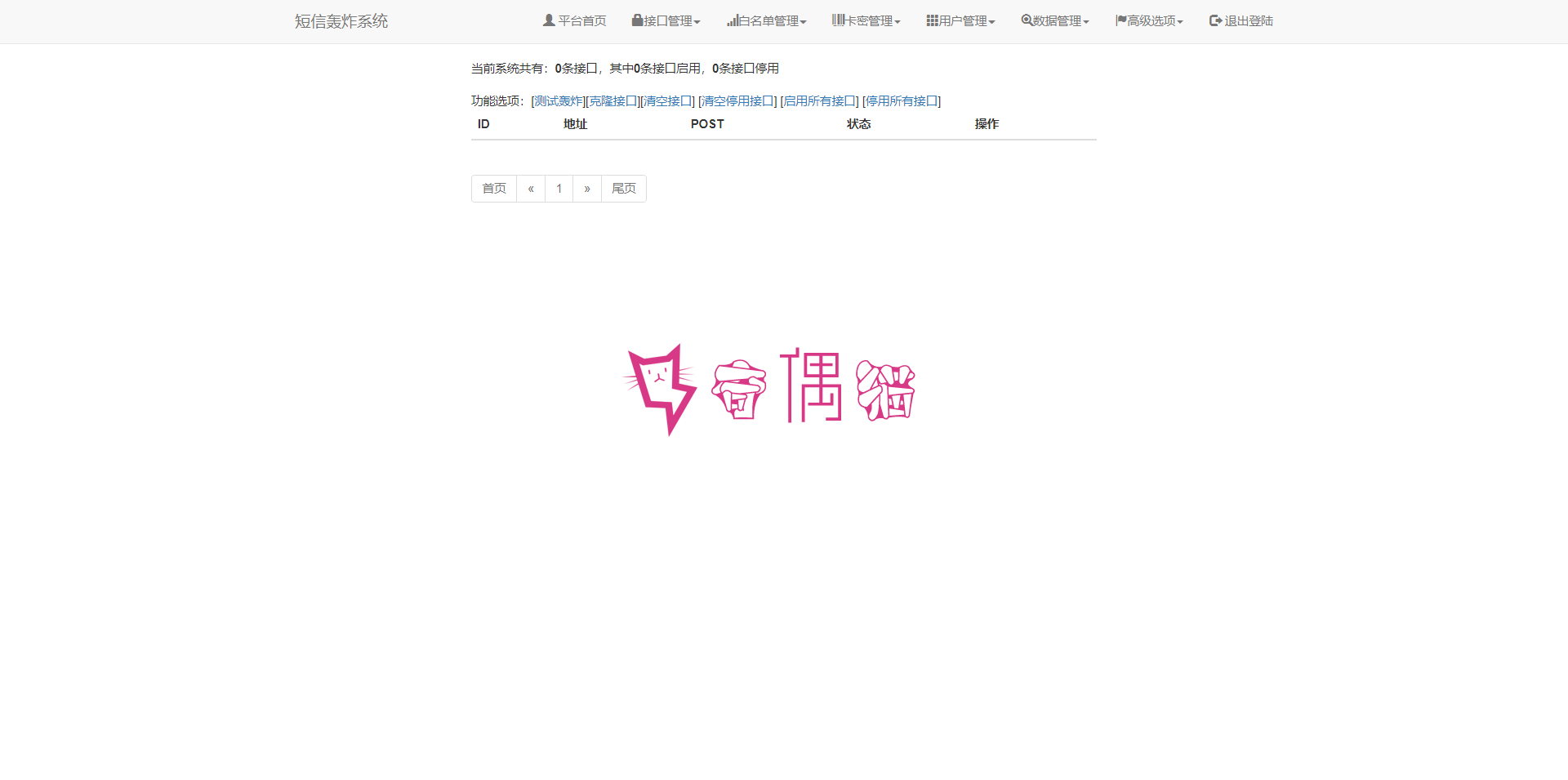Click the flag icon beside 高级选项
This screenshot has height=780, width=1568.
click(x=1121, y=20)
